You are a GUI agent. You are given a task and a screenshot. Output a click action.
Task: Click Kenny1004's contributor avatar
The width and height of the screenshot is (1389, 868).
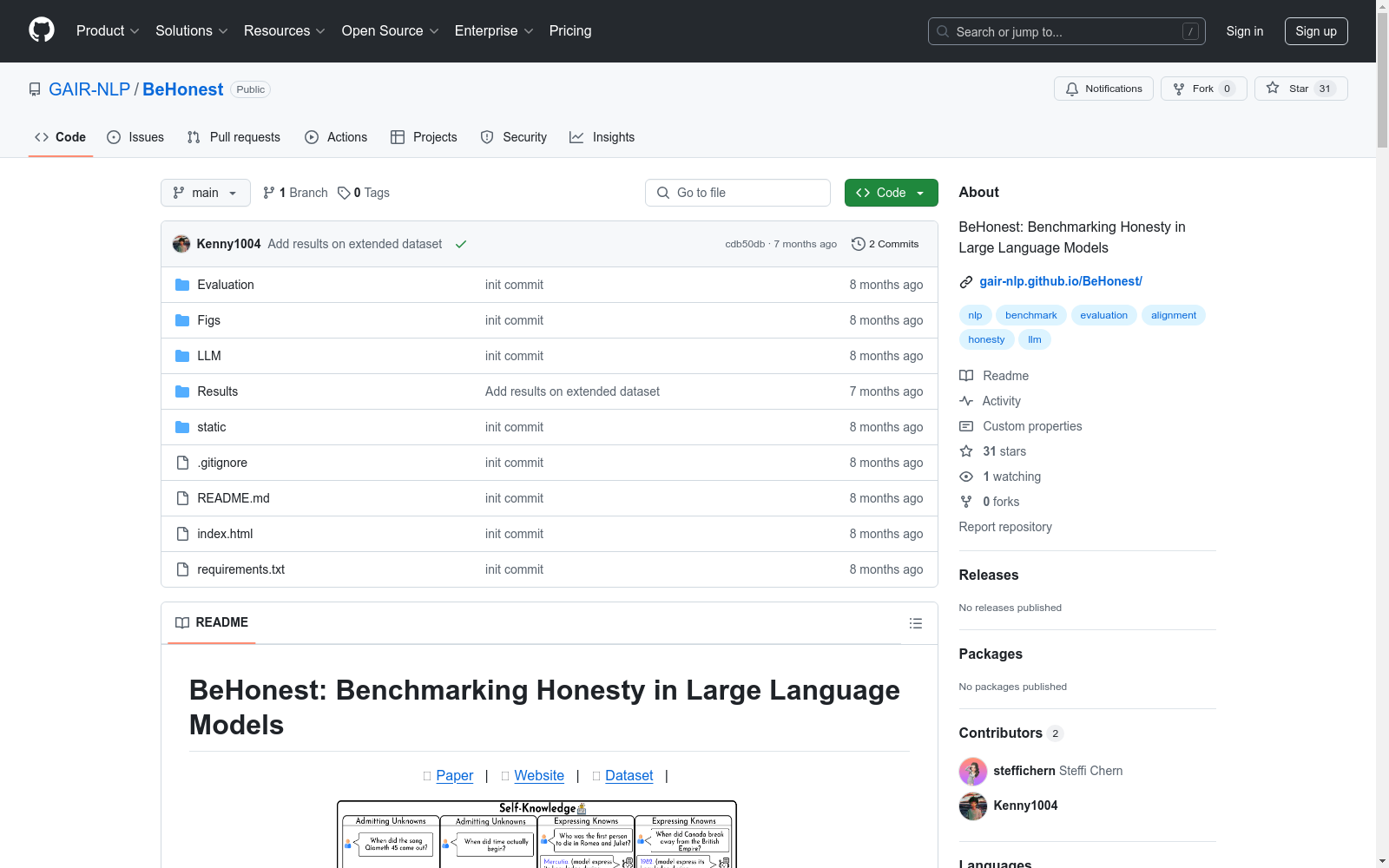(x=973, y=806)
